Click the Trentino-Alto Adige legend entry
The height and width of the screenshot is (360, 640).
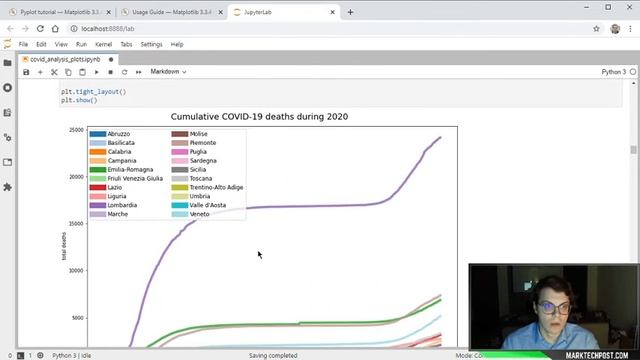(x=207, y=187)
